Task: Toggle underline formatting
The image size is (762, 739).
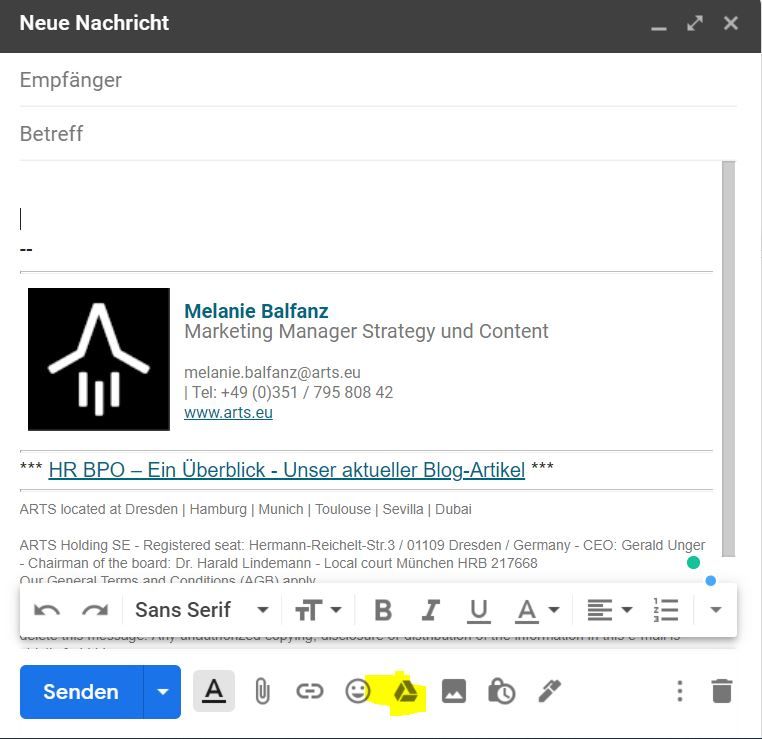Action: (479, 611)
